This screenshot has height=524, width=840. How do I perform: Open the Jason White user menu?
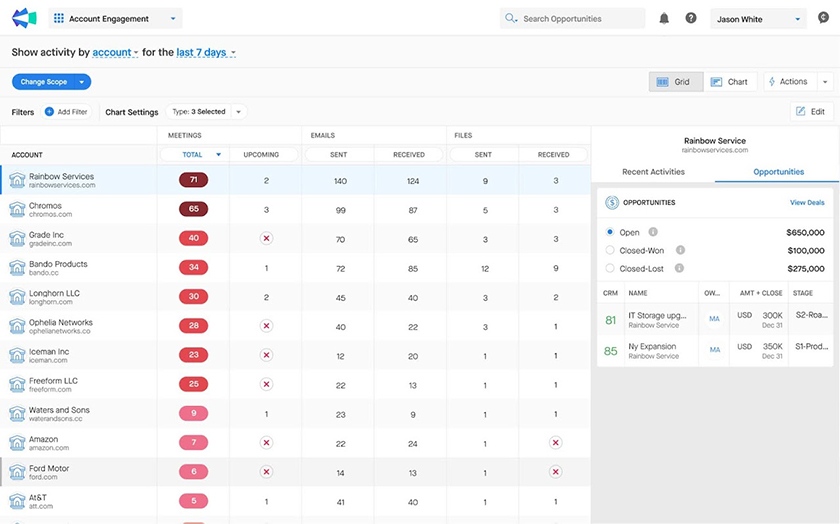(x=758, y=19)
